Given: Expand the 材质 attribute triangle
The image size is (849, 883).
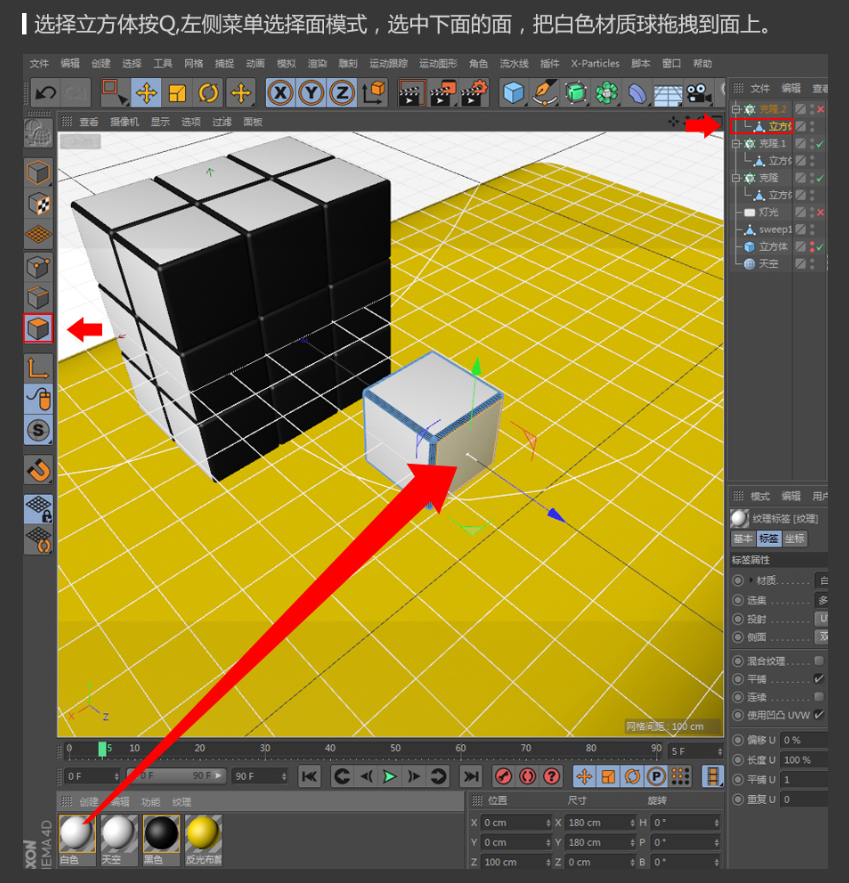Looking at the screenshot, I should [751, 580].
